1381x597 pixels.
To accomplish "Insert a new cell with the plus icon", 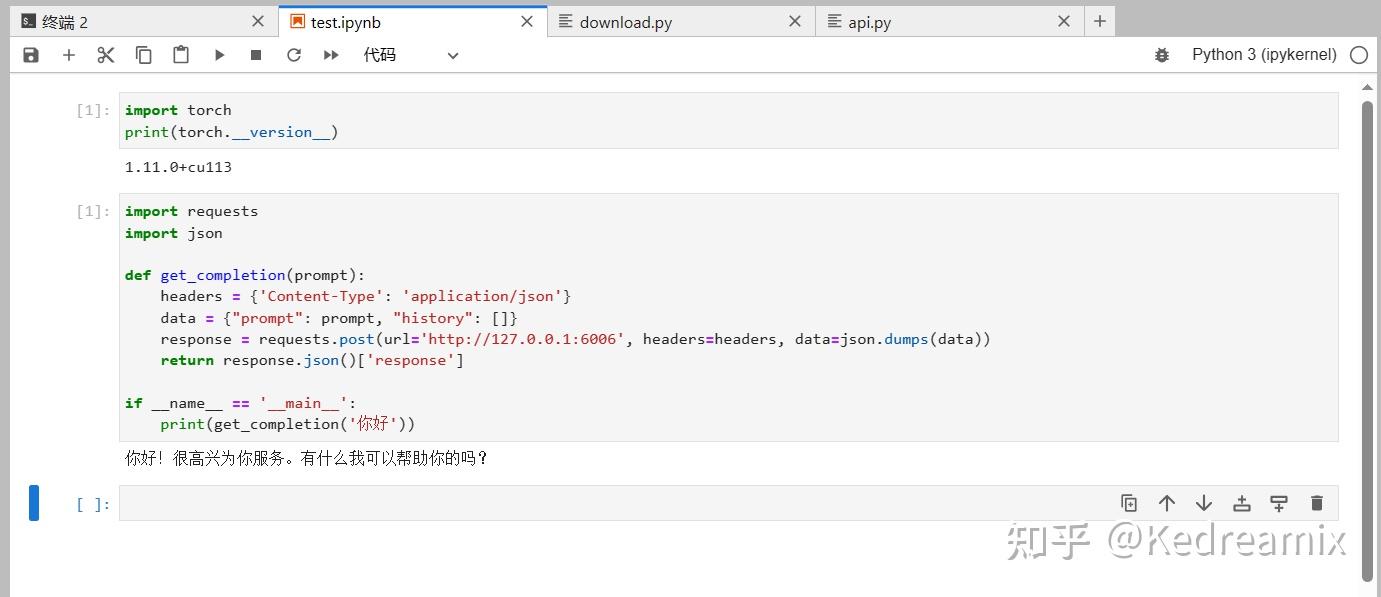I will click(68, 55).
